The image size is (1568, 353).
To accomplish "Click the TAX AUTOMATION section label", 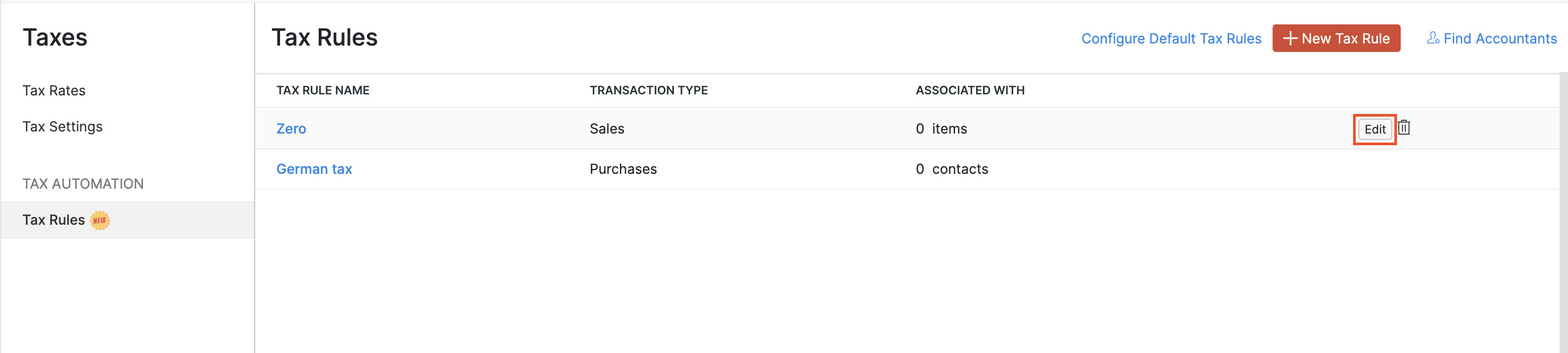I will 83,184.
